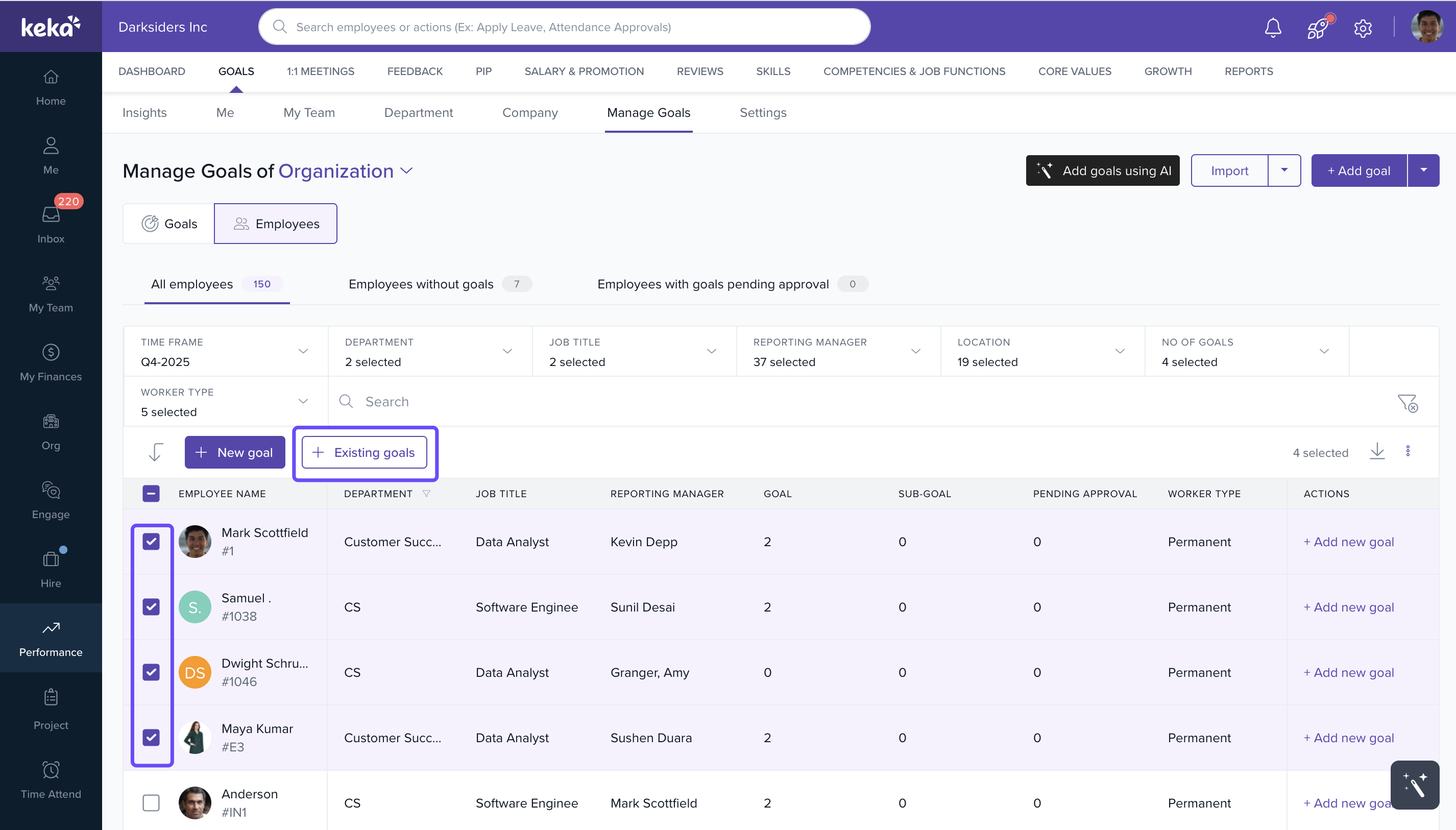Expand the Time Frame Q4-2025 dropdown
Screen dimensions: 1456x830
pyautogui.click(x=225, y=351)
